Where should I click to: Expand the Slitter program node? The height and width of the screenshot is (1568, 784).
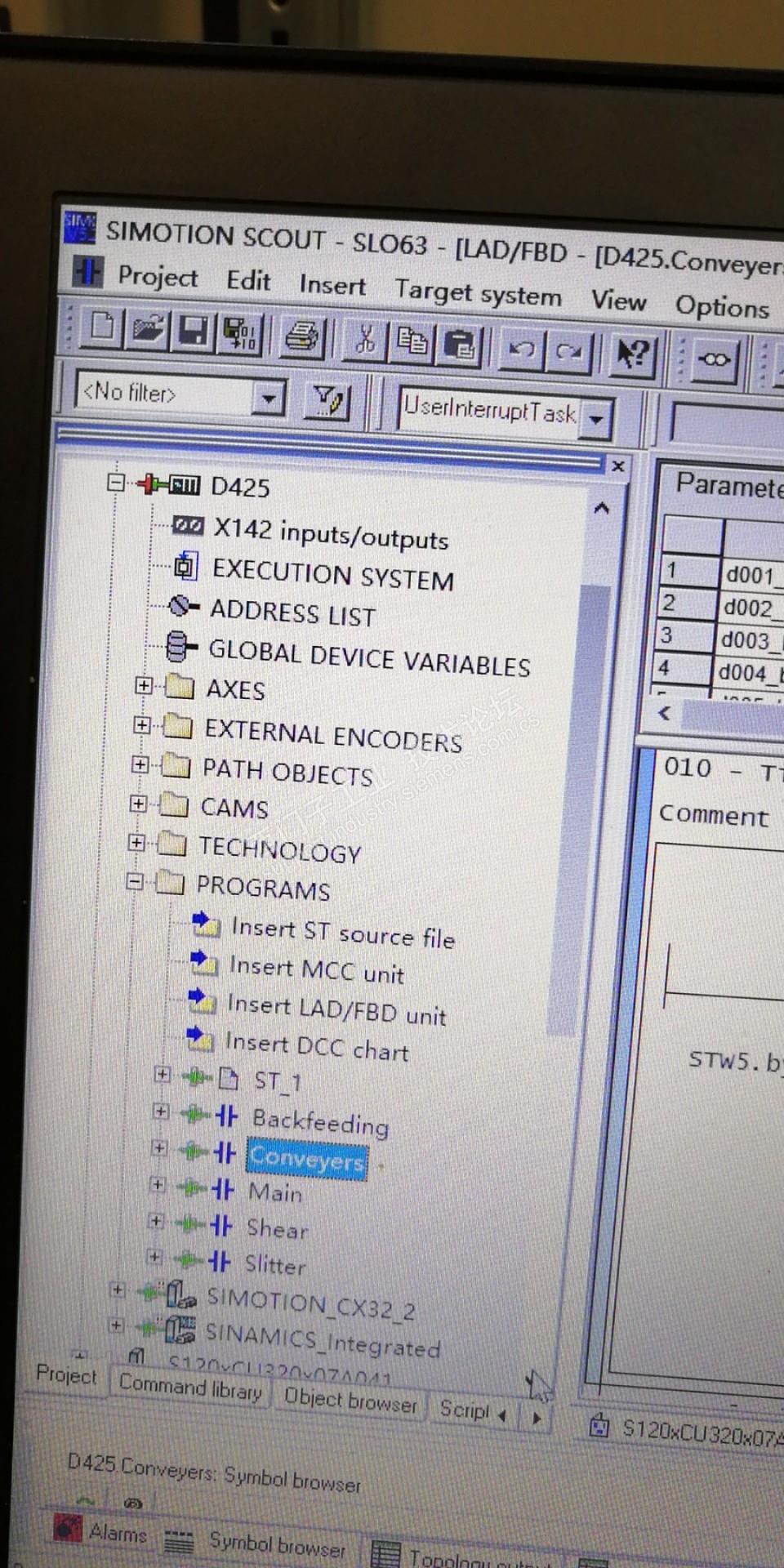coord(154,1256)
